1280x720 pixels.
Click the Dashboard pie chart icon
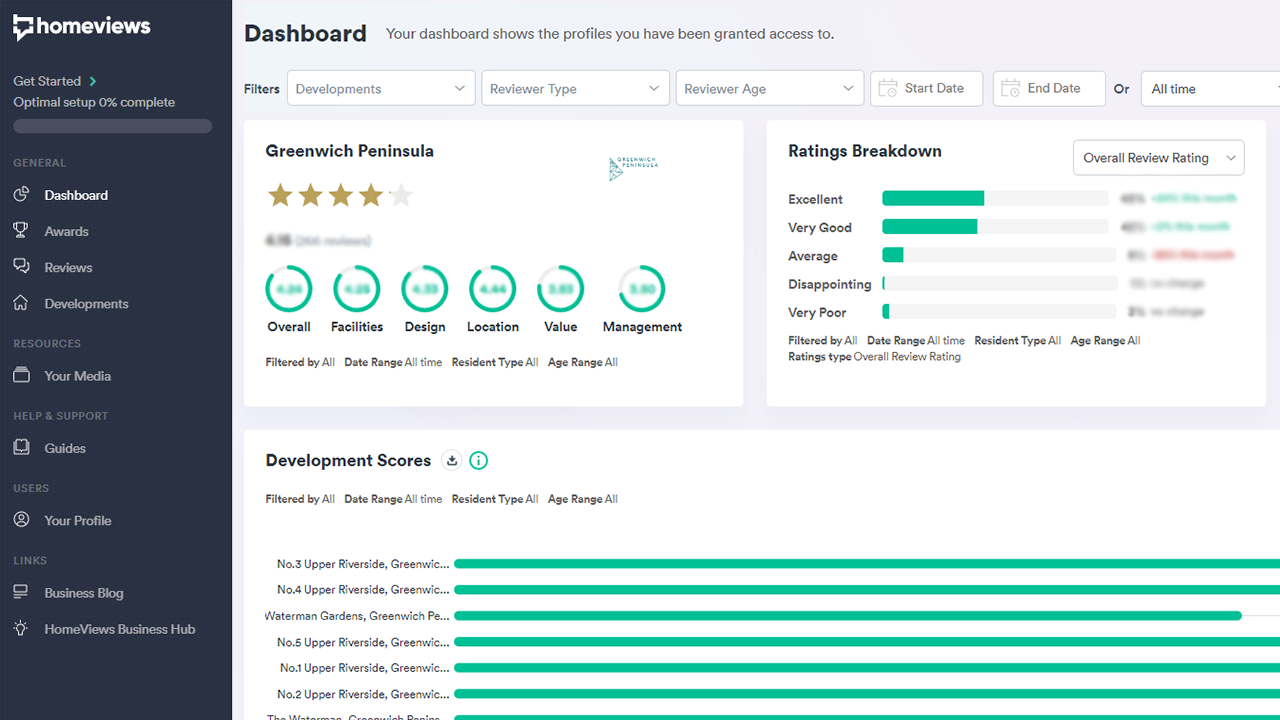coord(21,195)
